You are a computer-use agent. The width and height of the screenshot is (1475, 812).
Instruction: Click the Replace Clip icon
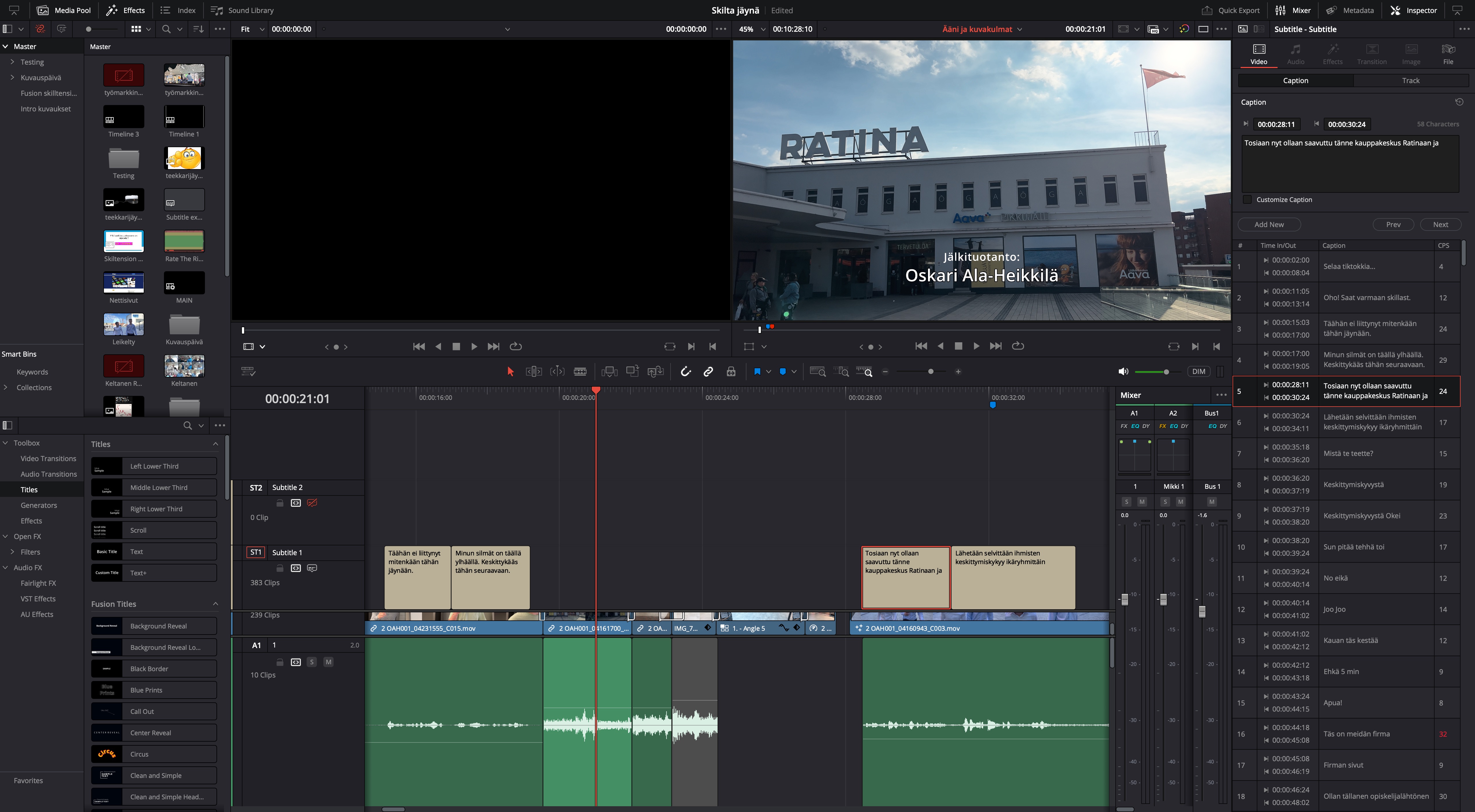tap(656, 372)
